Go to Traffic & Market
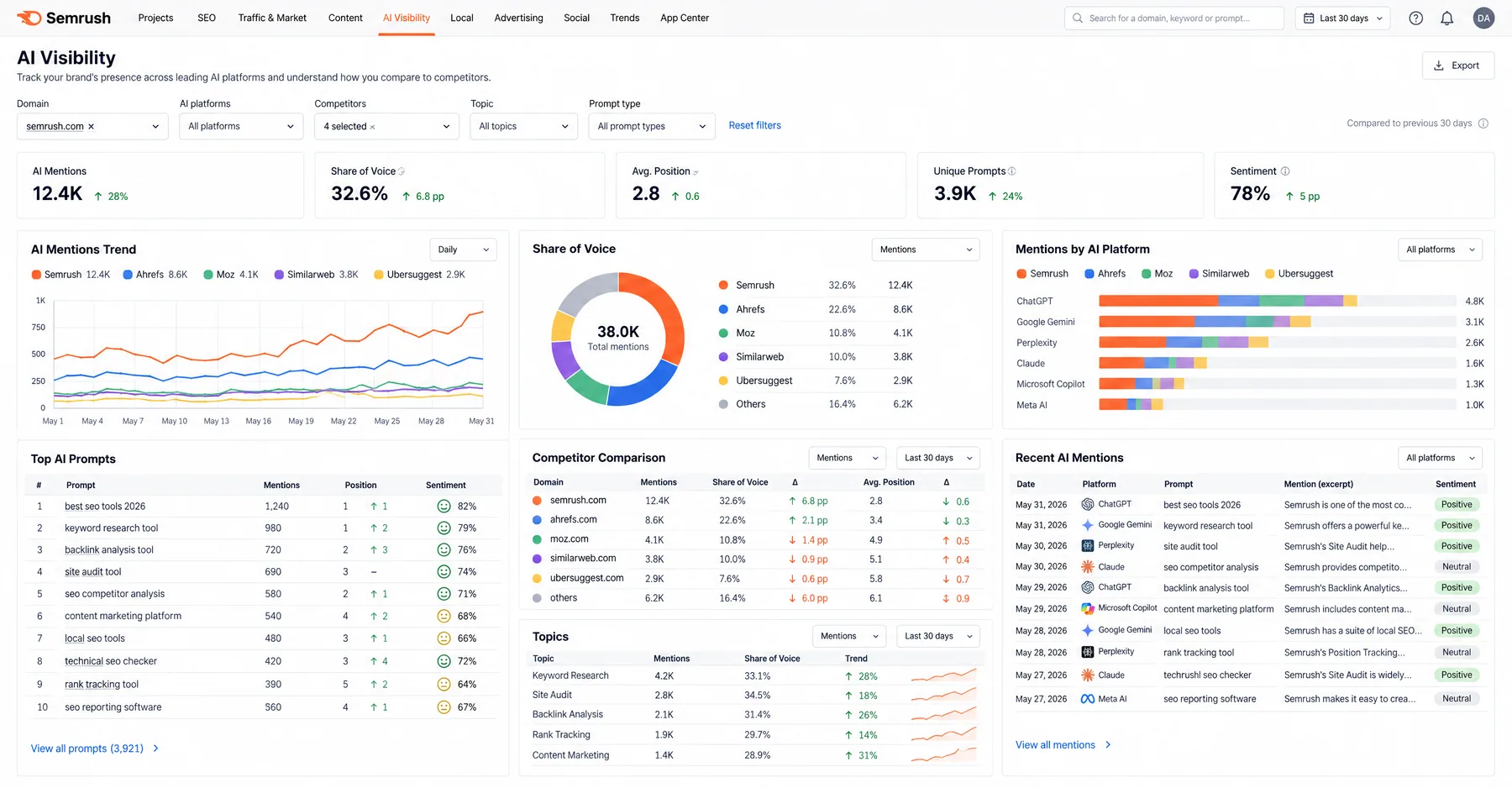This screenshot has height=788, width=1512. click(272, 18)
